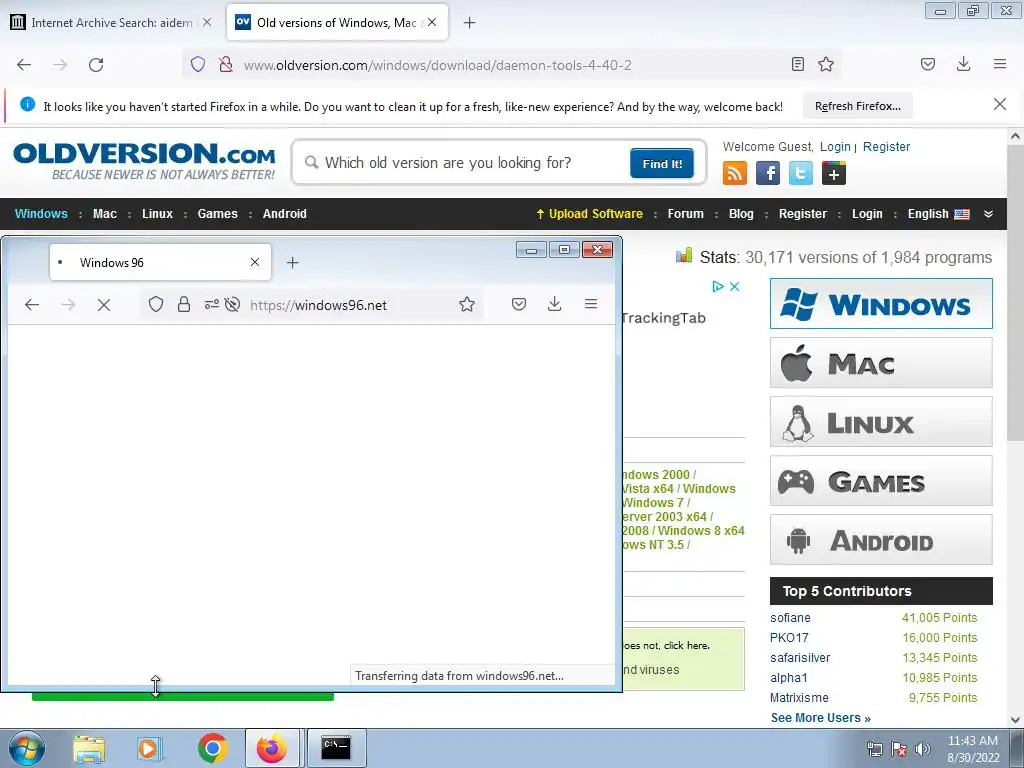Viewport: 1024px width, 768px height.
Task: Open tracking protection shield in main address bar
Action: (x=198, y=64)
